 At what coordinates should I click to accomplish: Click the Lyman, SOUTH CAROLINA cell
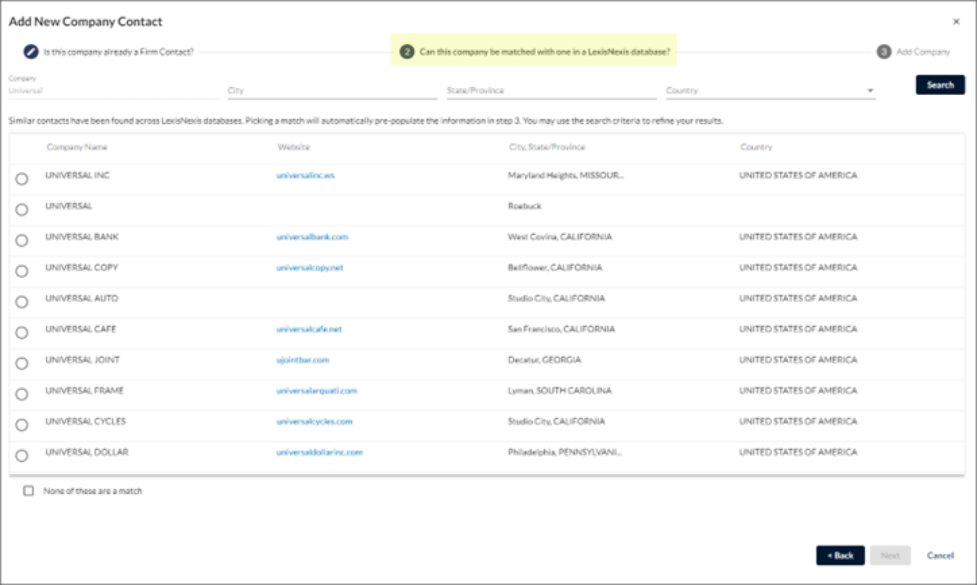pos(559,391)
